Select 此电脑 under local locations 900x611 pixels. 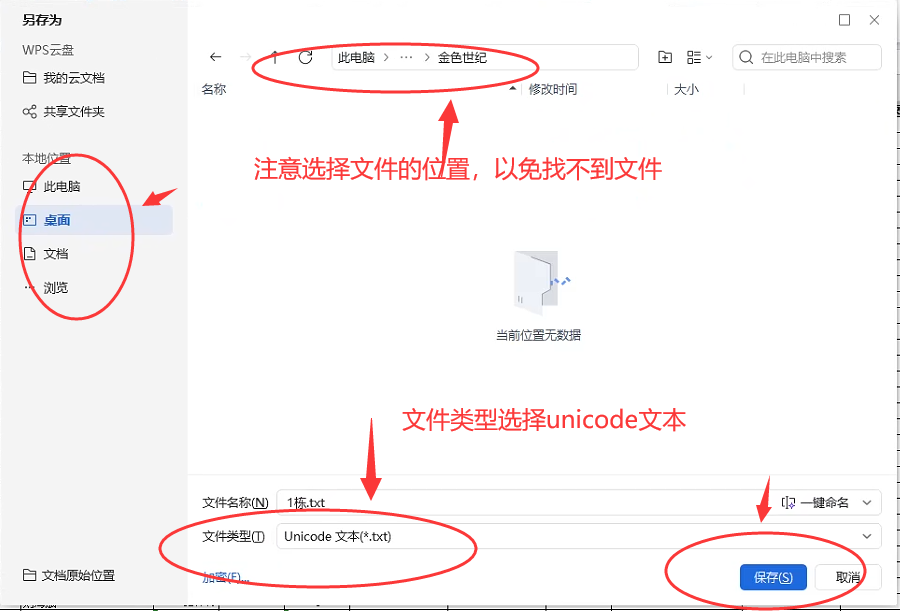[61, 187]
